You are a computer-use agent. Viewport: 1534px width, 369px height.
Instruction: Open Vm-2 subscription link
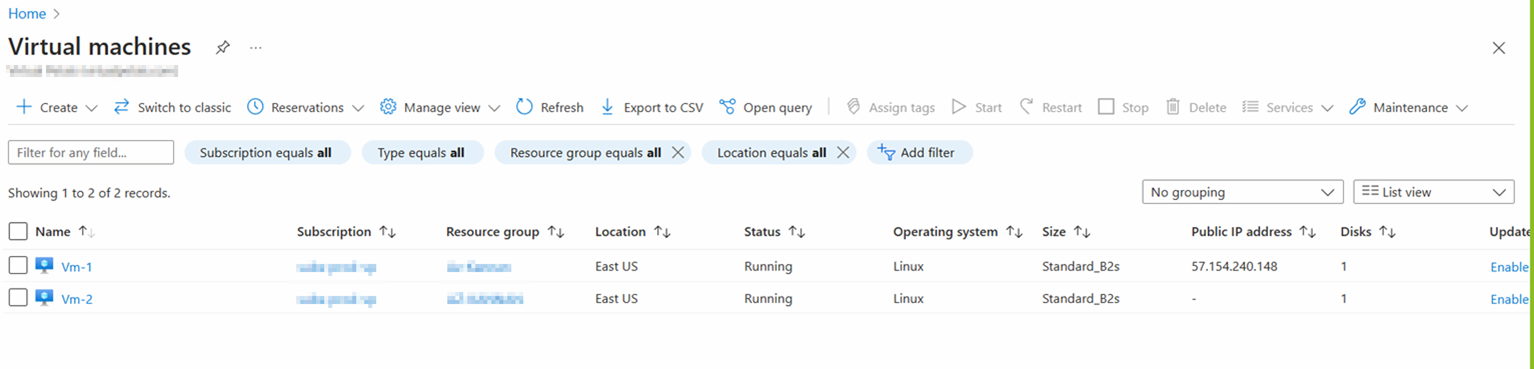336,299
